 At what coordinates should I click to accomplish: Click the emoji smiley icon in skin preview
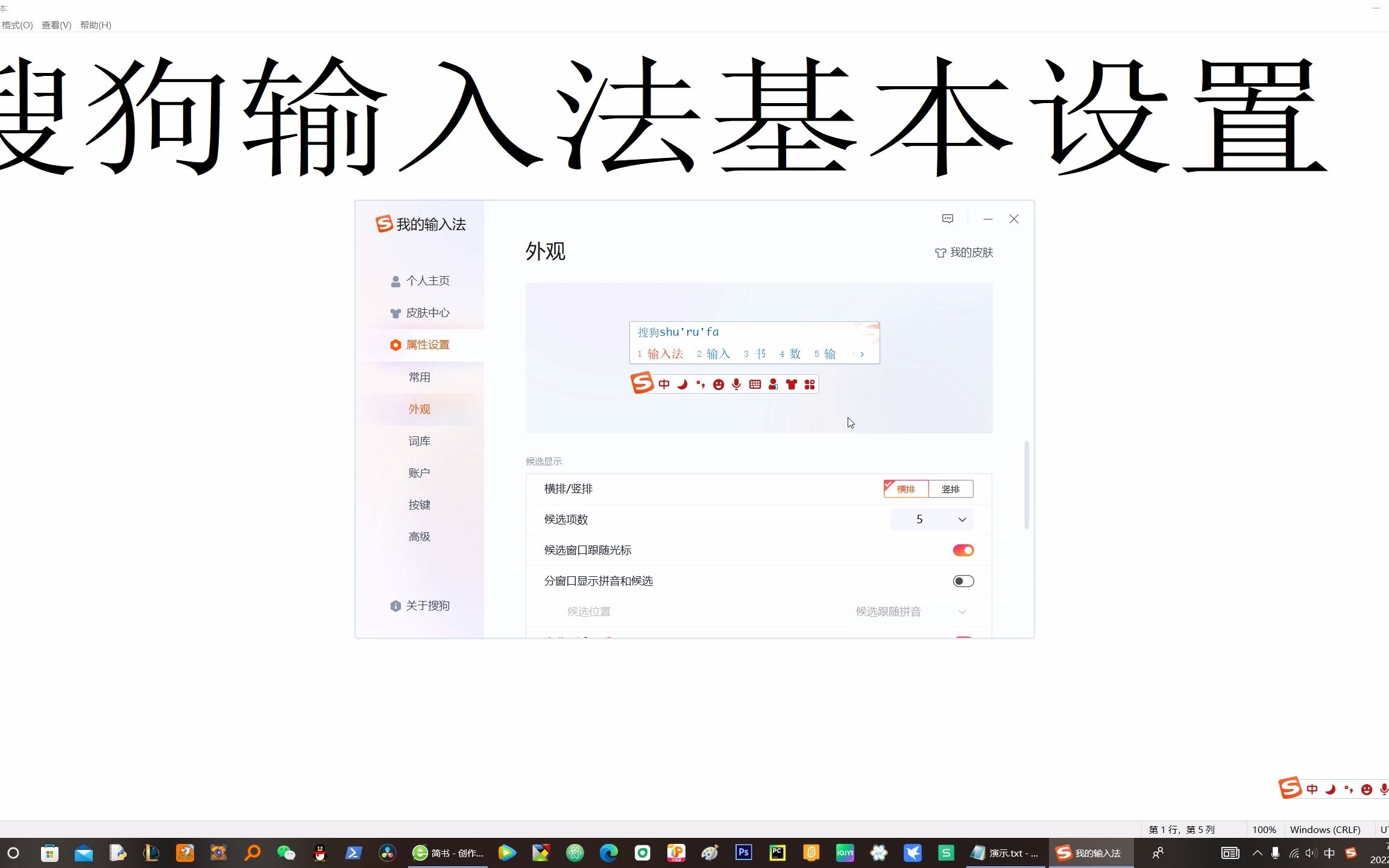click(x=718, y=385)
